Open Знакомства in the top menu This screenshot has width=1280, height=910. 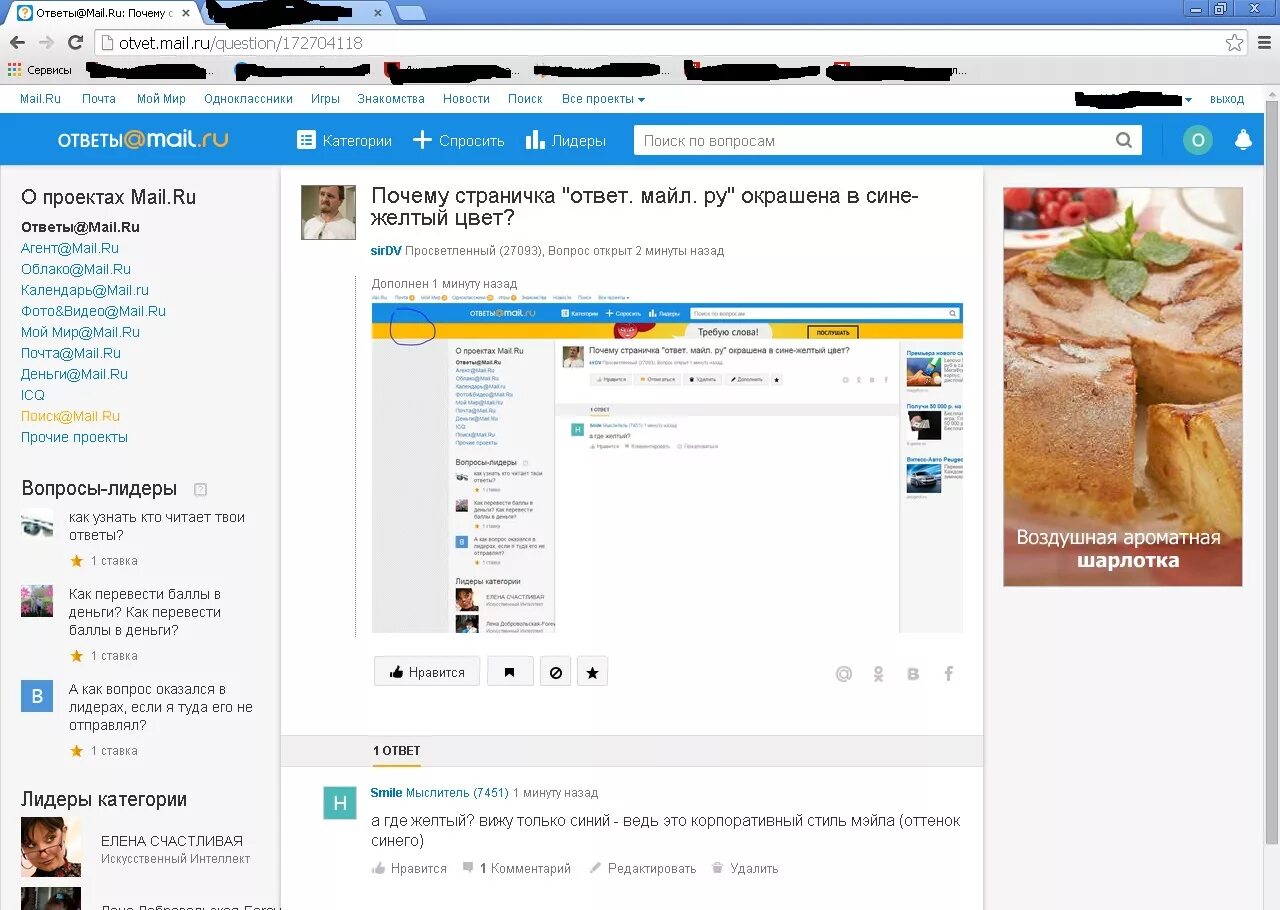(391, 99)
